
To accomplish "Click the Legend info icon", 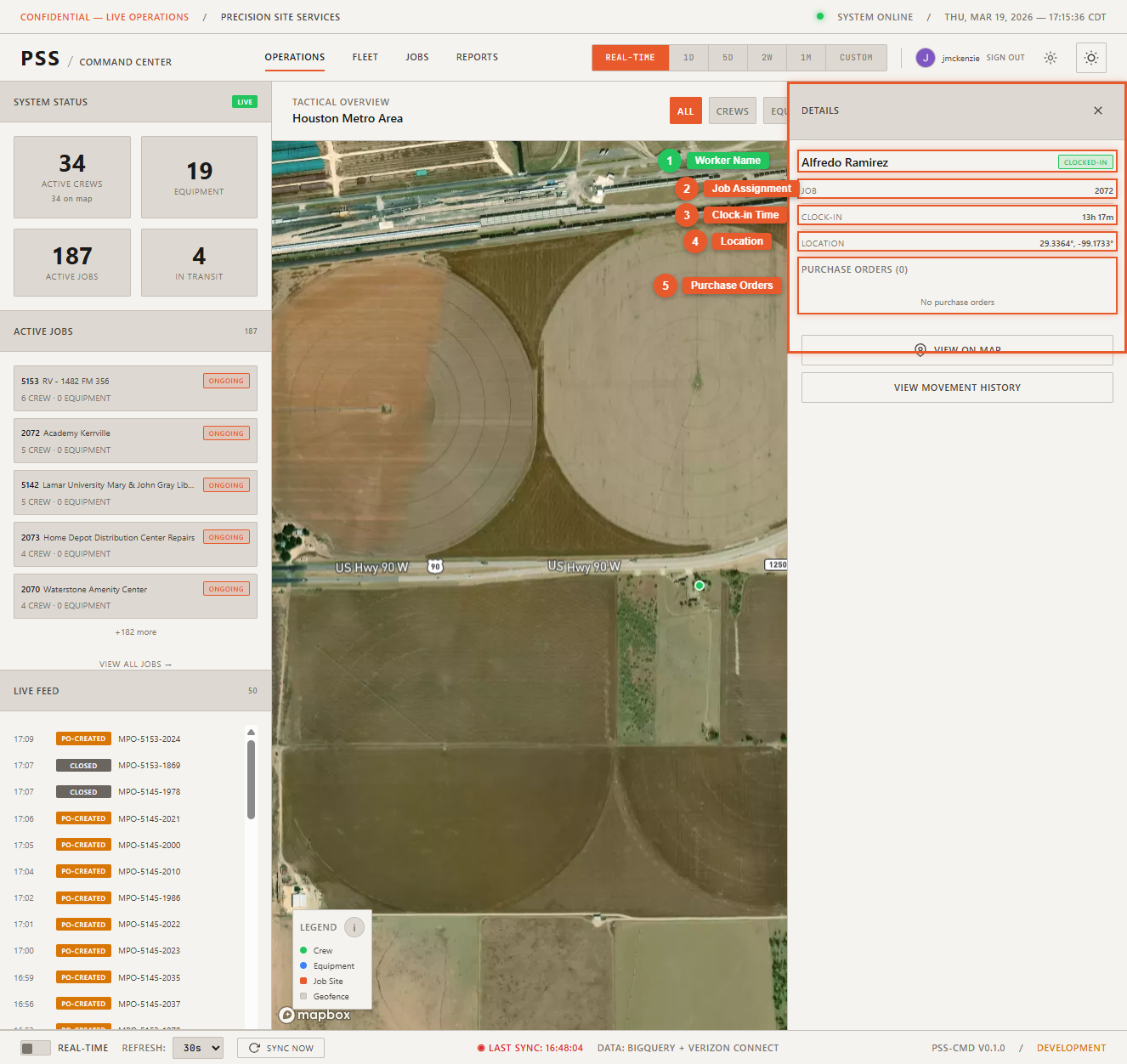I will (357, 927).
